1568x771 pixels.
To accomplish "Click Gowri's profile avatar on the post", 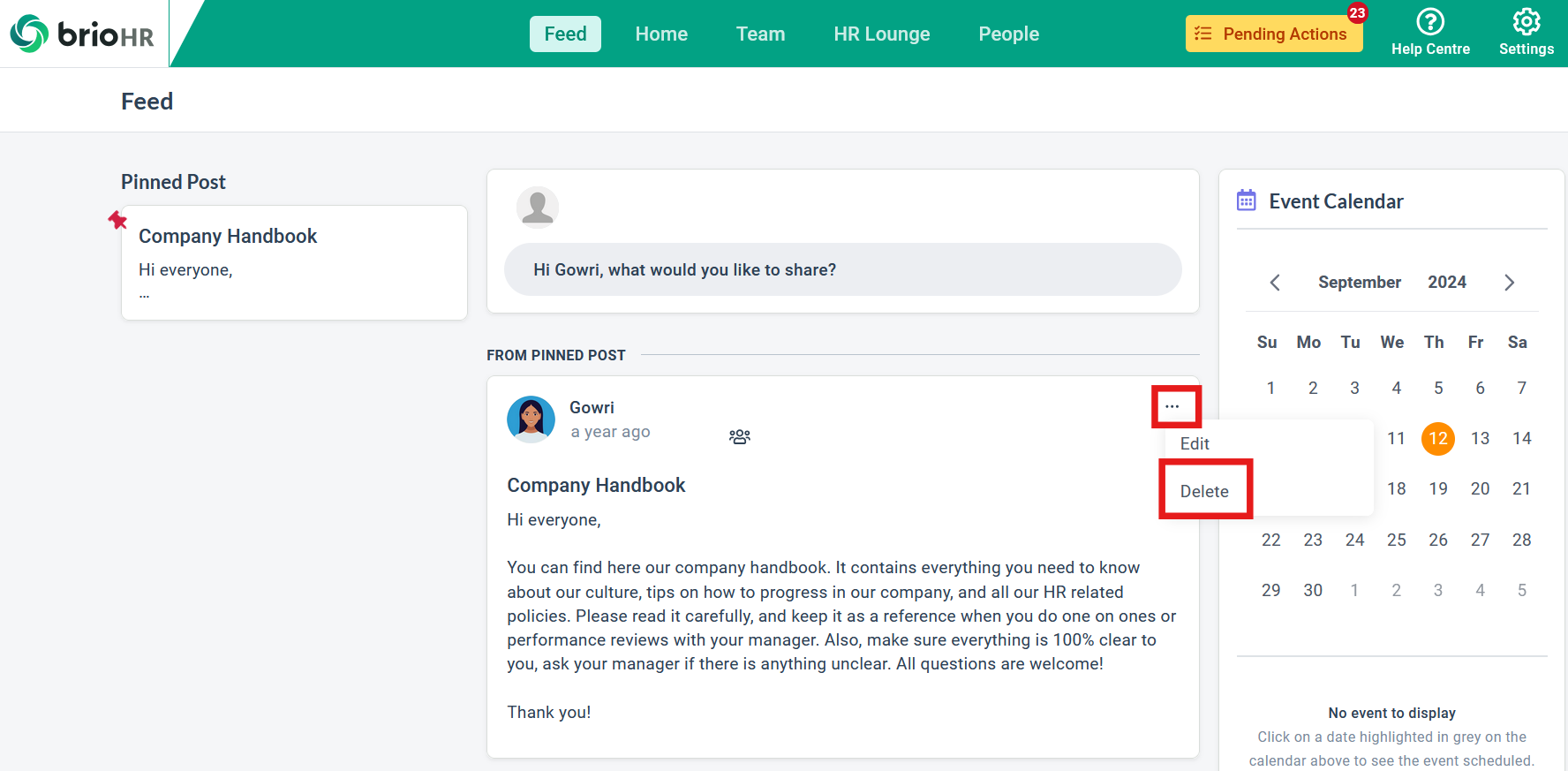I will point(531,420).
